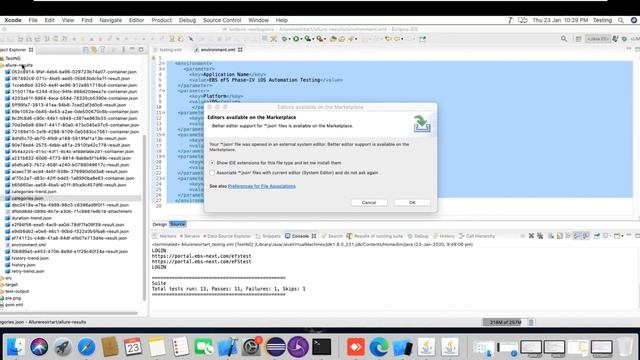Open the Navigate menu
The width and height of the screenshot is (640, 360).
tap(111, 20)
